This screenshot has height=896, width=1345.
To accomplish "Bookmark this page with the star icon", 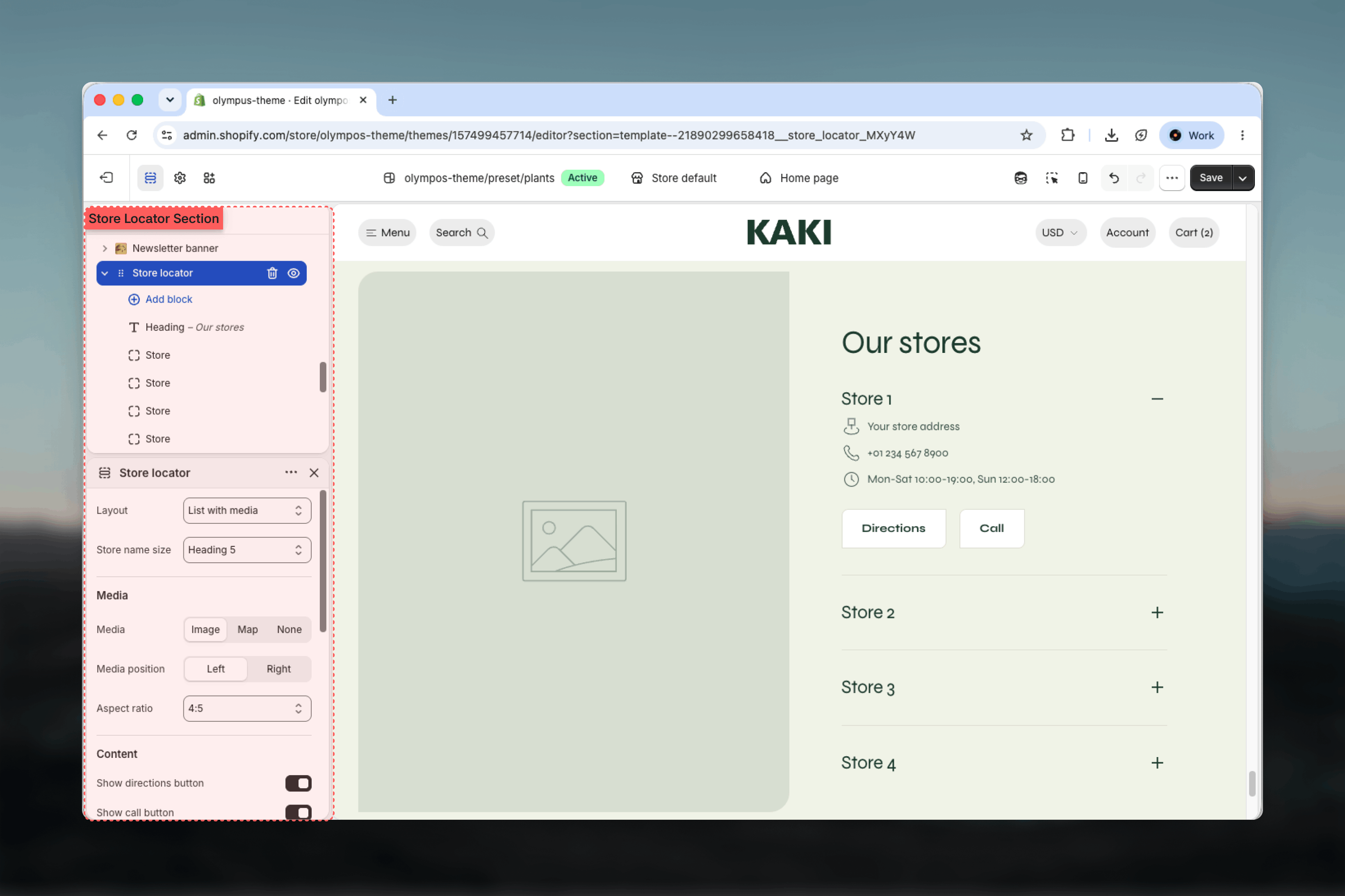I will tap(1027, 135).
